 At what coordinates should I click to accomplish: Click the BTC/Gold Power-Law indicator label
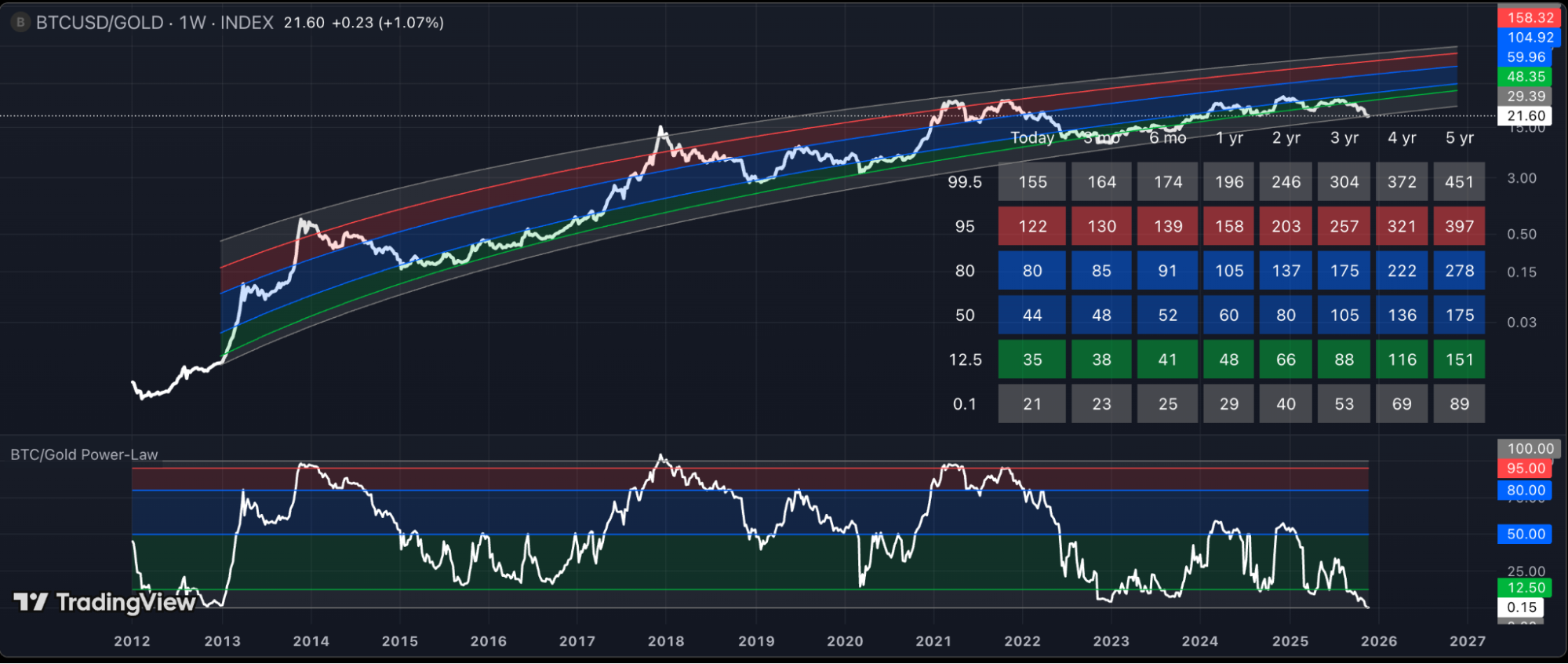84,454
